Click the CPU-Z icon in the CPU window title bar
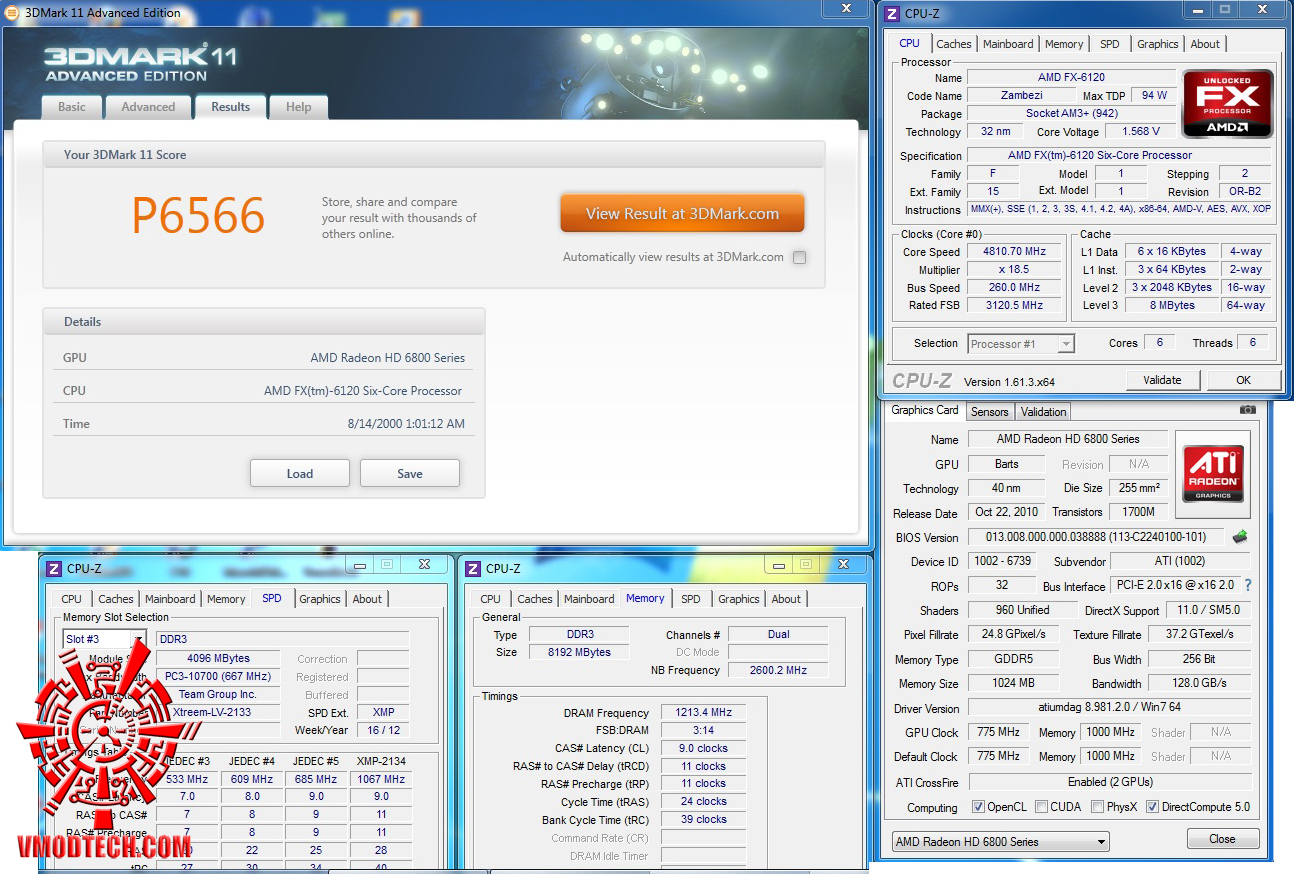1294x874 pixels. (x=892, y=14)
